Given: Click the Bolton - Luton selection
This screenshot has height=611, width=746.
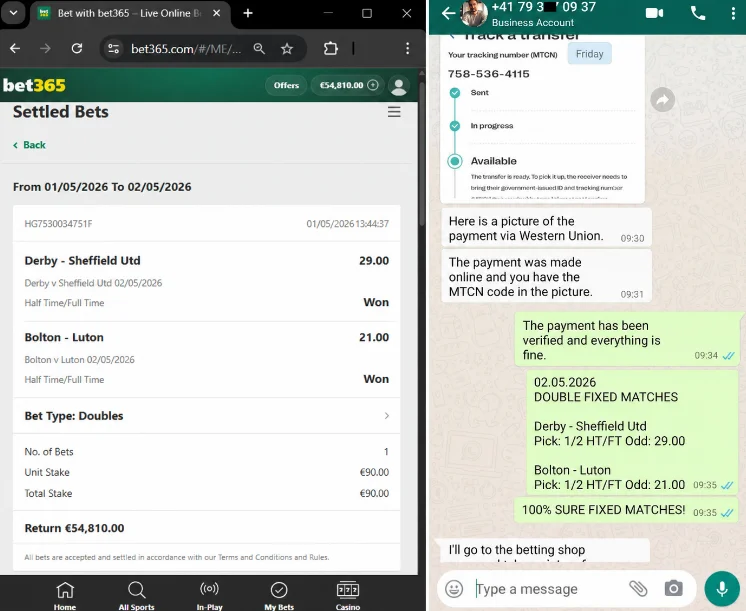Looking at the screenshot, I should [x=64, y=337].
